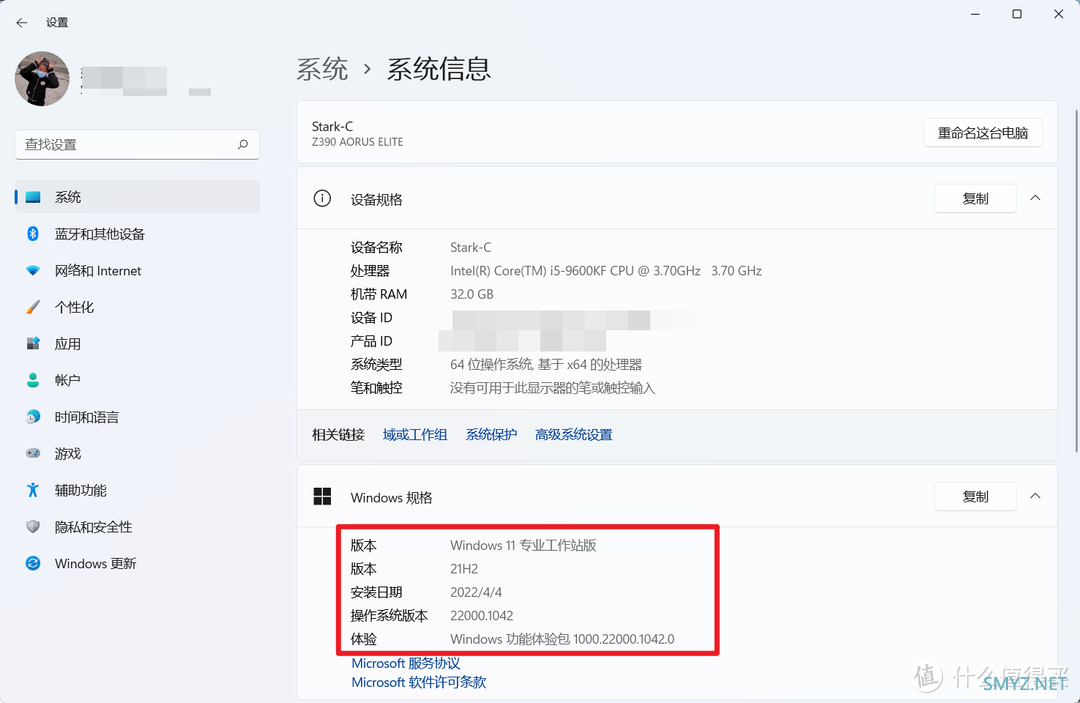Viewport: 1080px width, 703px height.
Task: Click Windows 功能体验包 1000.22000.1042.0 text
Action: point(562,639)
